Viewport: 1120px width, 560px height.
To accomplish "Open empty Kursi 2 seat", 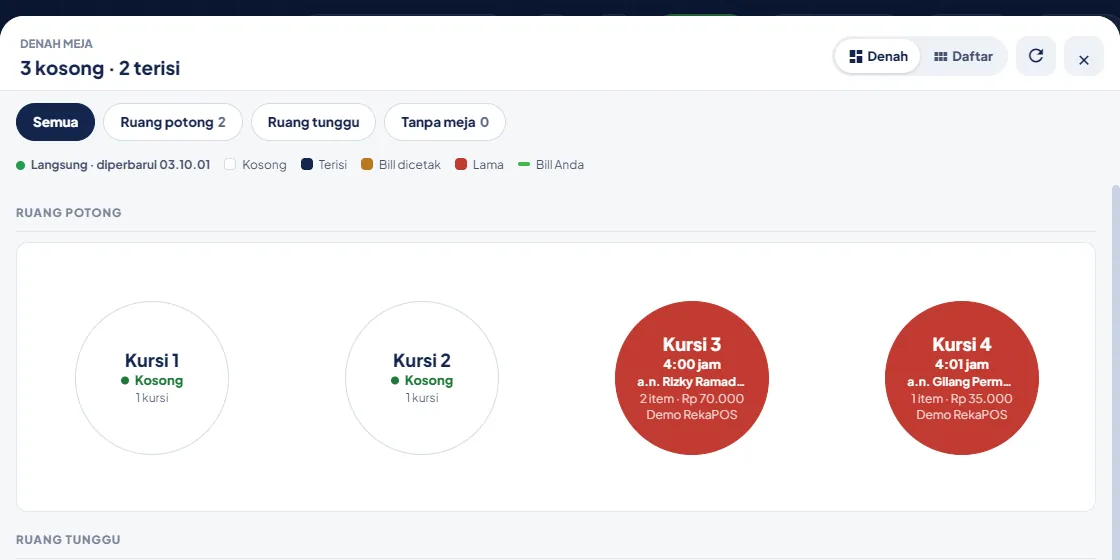I will pyautogui.click(x=422, y=378).
